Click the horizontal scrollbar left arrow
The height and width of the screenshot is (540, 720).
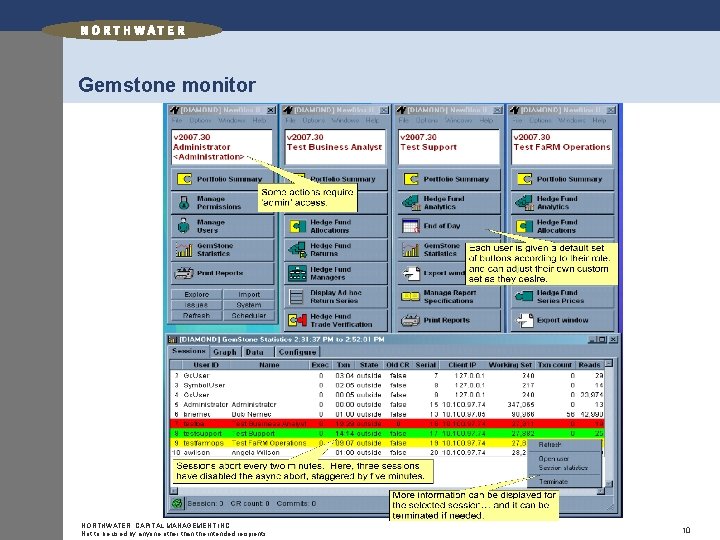pyautogui.click(x=174, y=491)
